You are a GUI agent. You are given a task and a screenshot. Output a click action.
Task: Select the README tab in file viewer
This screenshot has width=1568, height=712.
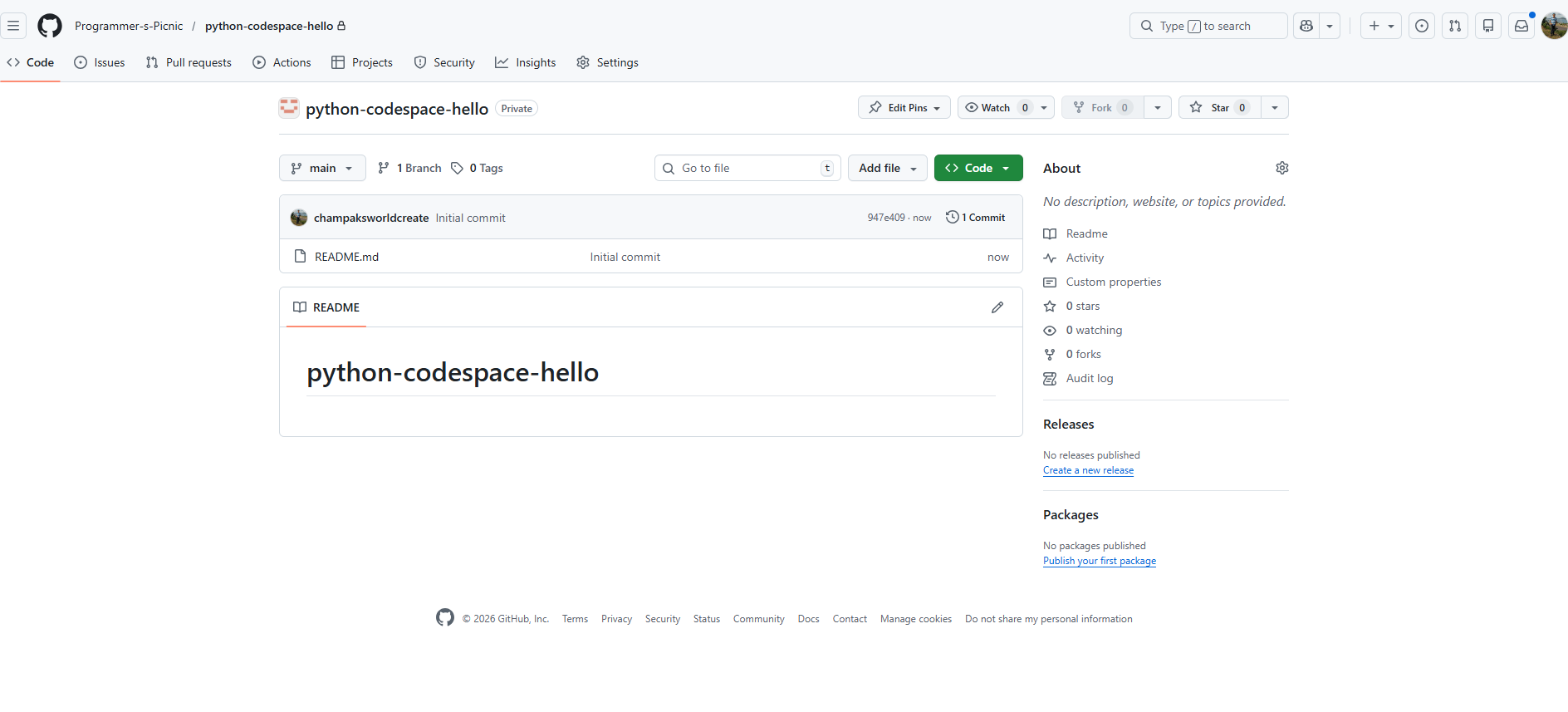pos(326,307)
